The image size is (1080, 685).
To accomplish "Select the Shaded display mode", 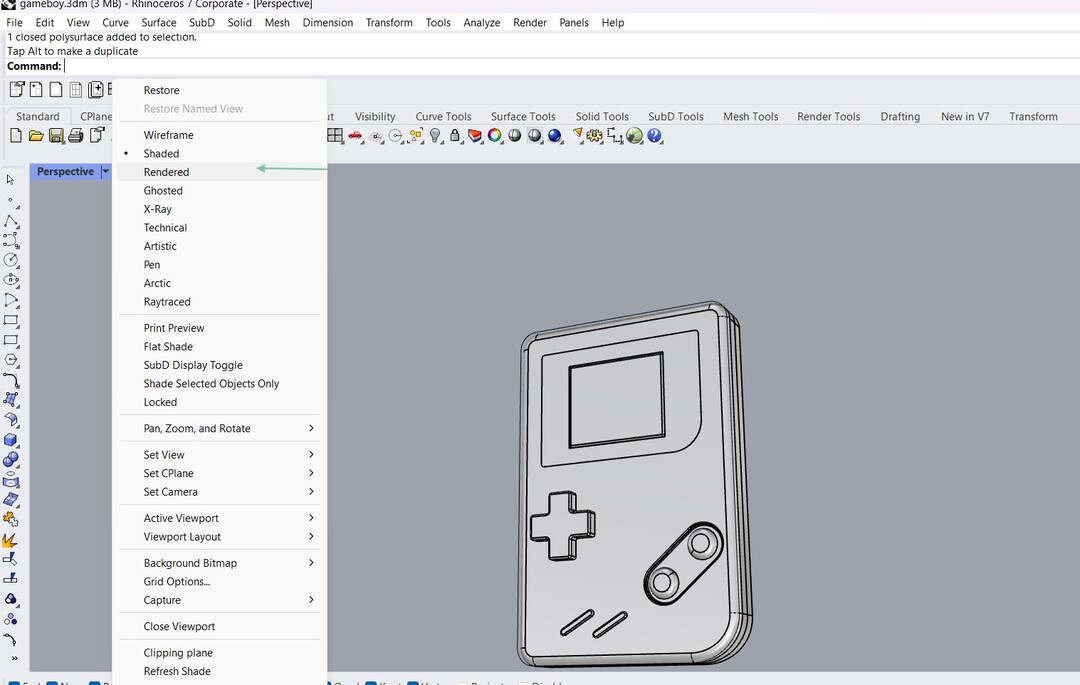I will point(161,154).
